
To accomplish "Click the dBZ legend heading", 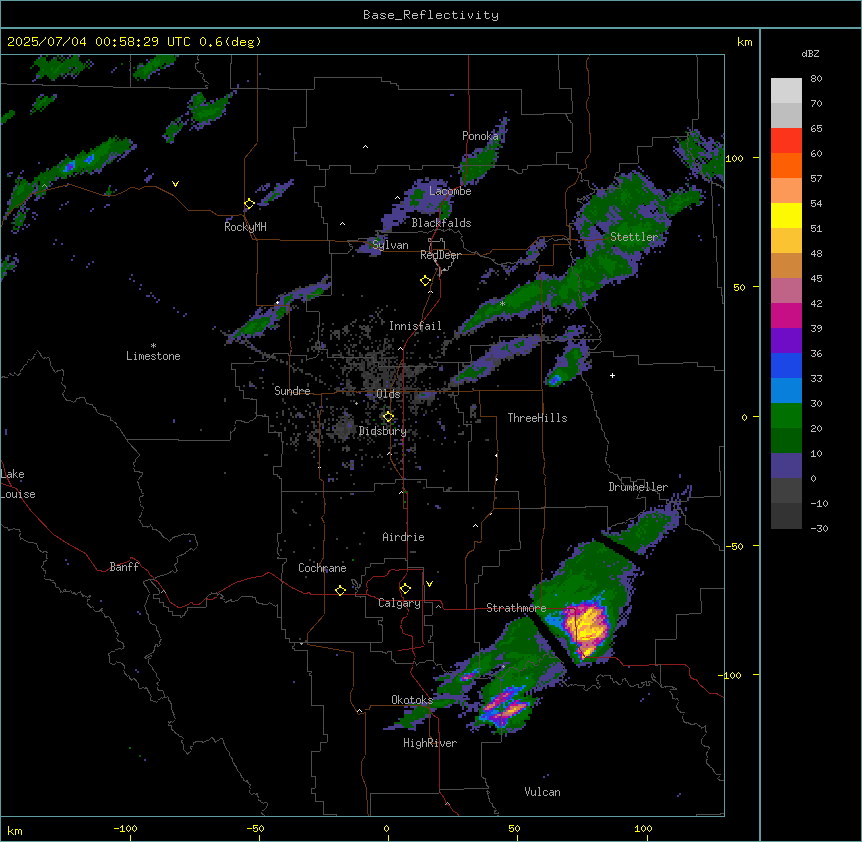I will 810,53.
